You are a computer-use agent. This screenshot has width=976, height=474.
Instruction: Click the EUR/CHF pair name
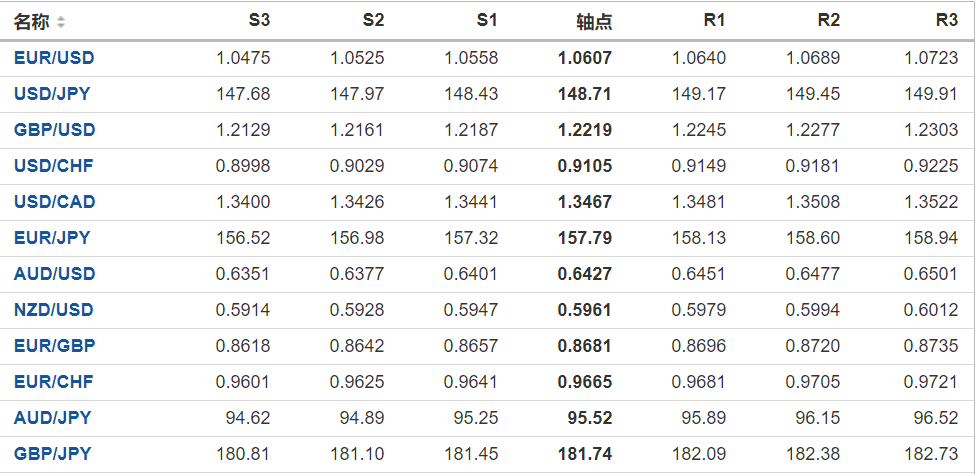point(54,382)
